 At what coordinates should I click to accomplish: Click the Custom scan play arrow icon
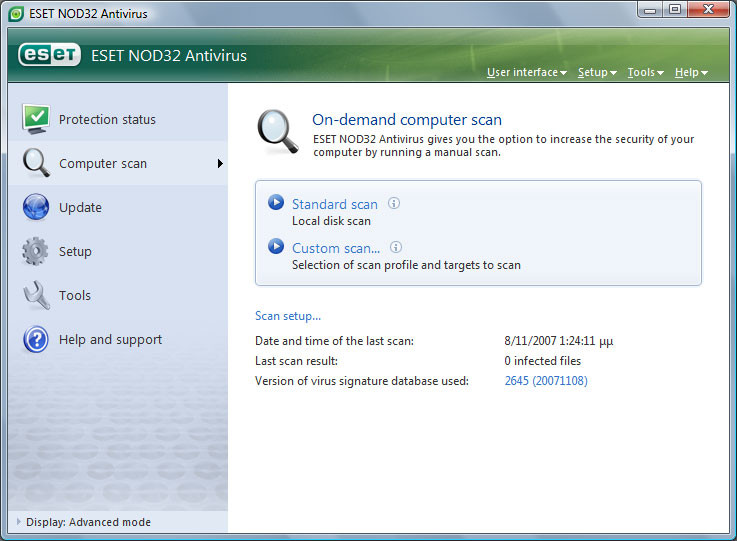coord(276,246)
